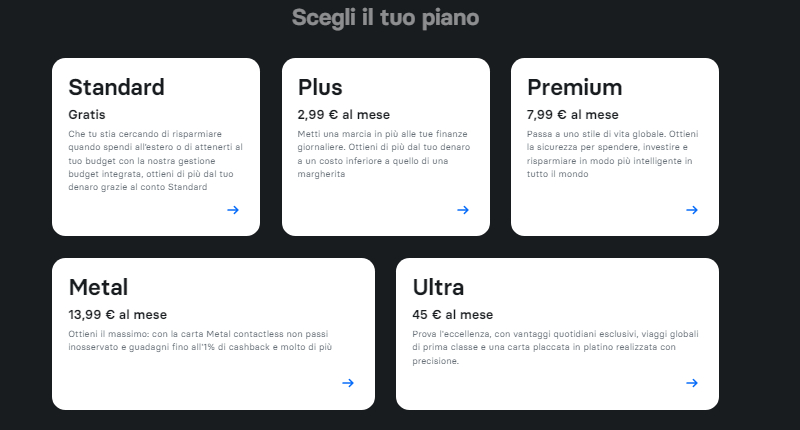Open the Premium plan title

[x=574, y=87]
